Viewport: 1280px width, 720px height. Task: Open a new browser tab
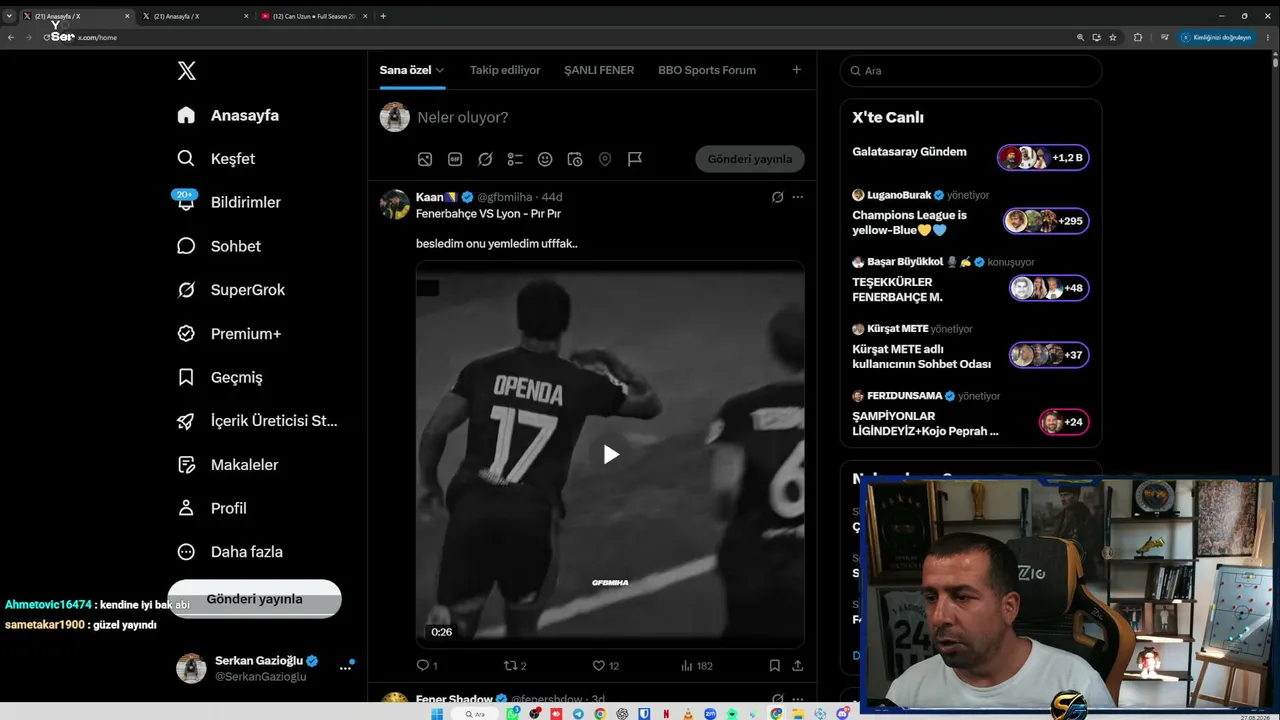[x=383, y=16]
